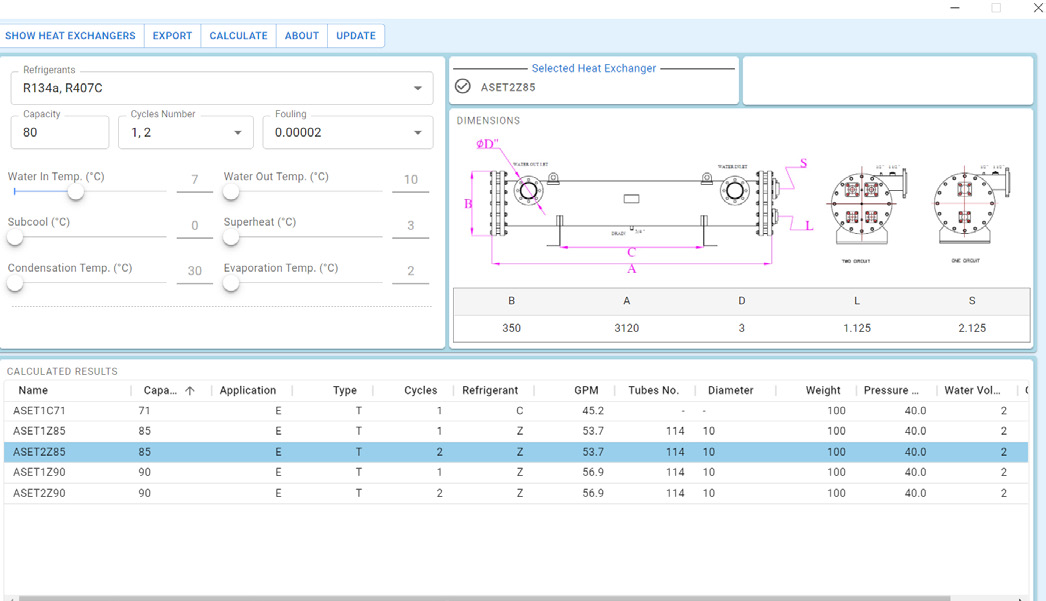Expand the Cycles Number dropdown
The height and width of the screenshot is (601, 1046).
(x=237, y=133)
